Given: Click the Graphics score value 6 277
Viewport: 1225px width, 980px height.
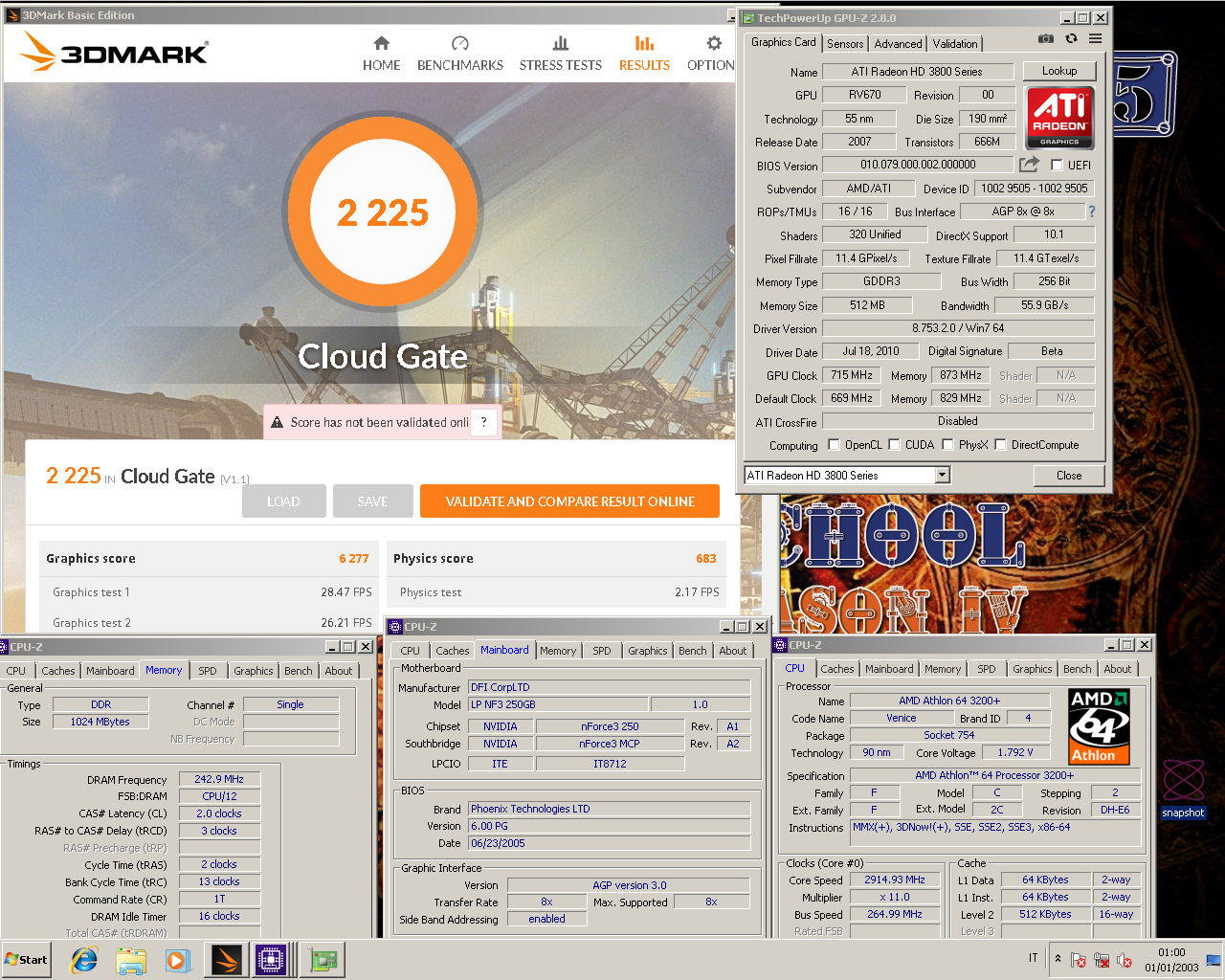Looking at the screenshot, I should 353,559.
